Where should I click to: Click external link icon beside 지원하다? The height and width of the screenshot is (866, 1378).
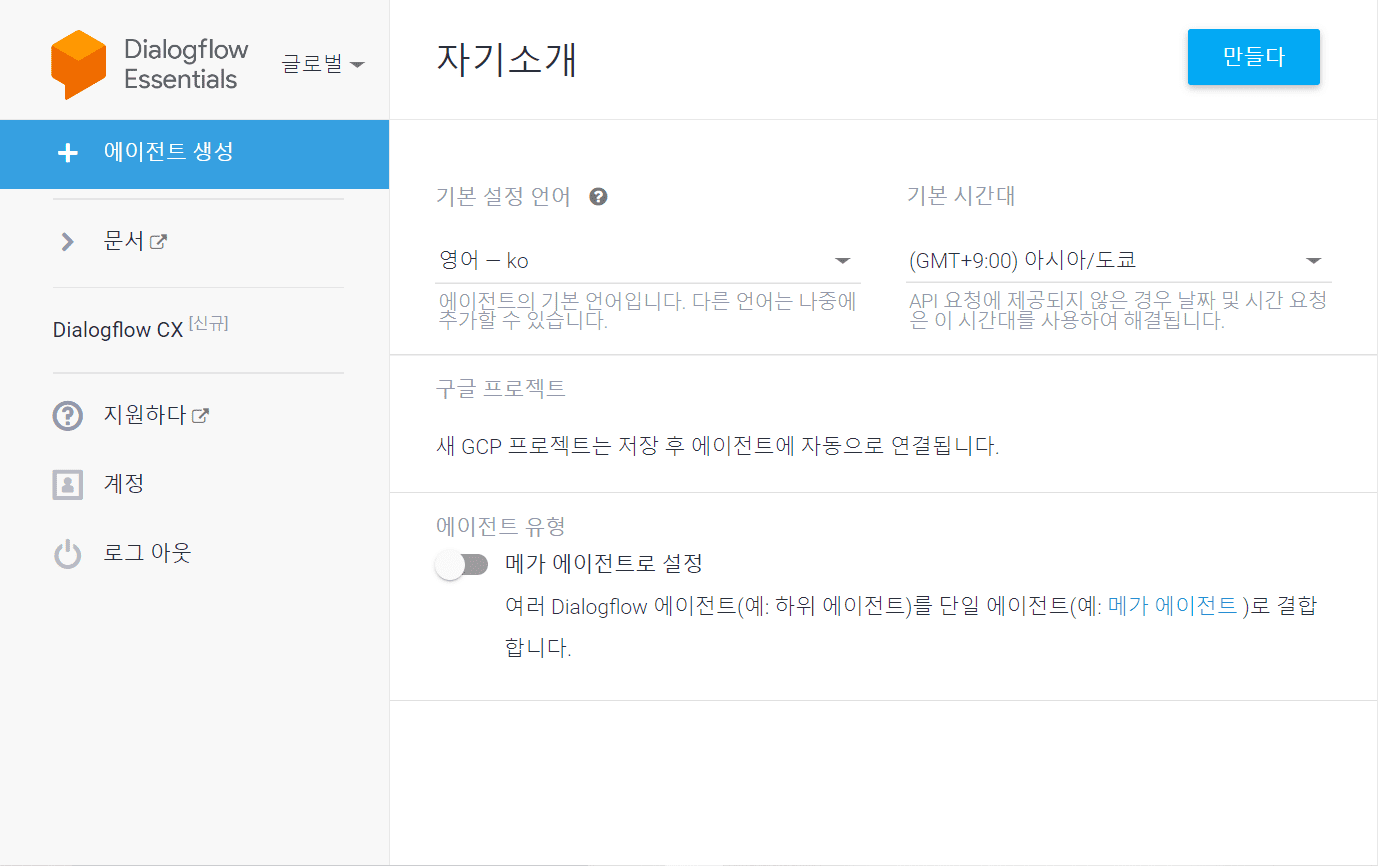click(200, 415)
